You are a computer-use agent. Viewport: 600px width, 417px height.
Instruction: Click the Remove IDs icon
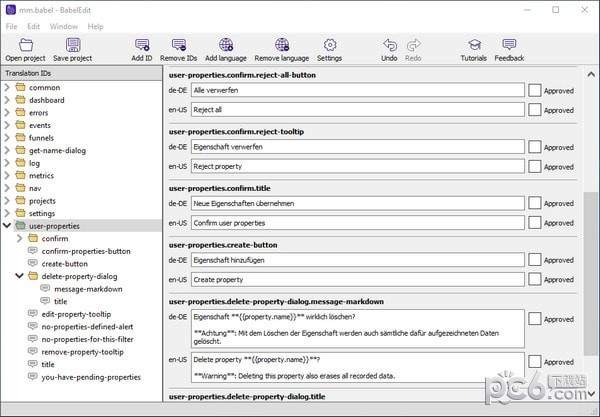[178, 46]
